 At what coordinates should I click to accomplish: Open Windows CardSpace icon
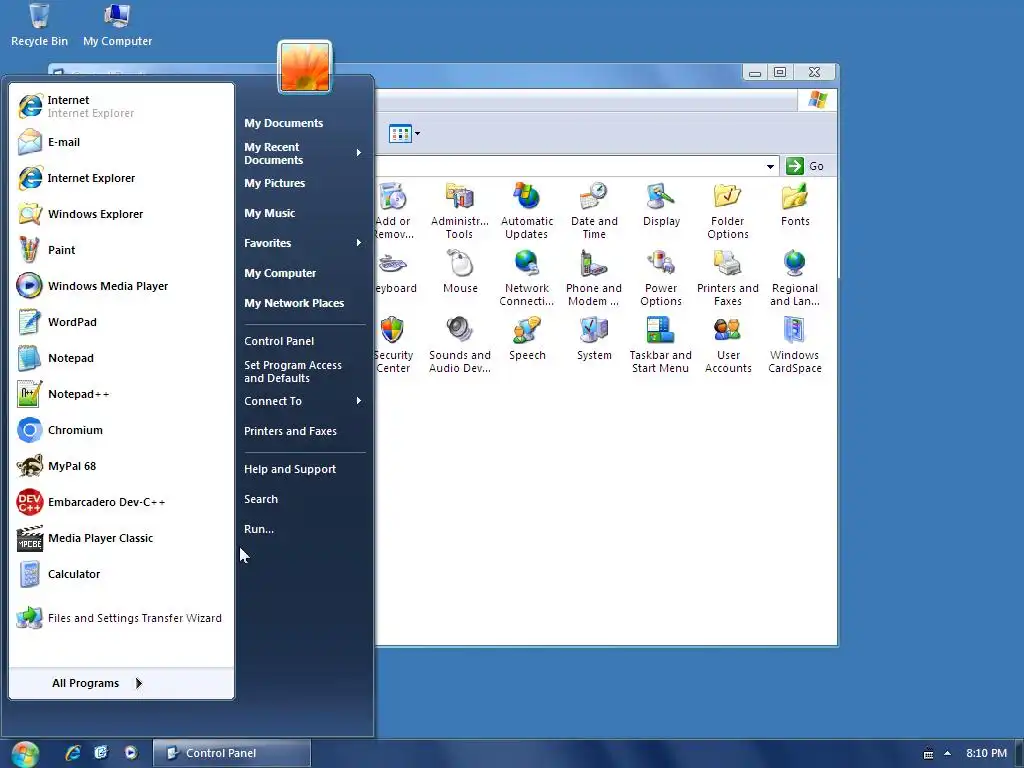795,345
